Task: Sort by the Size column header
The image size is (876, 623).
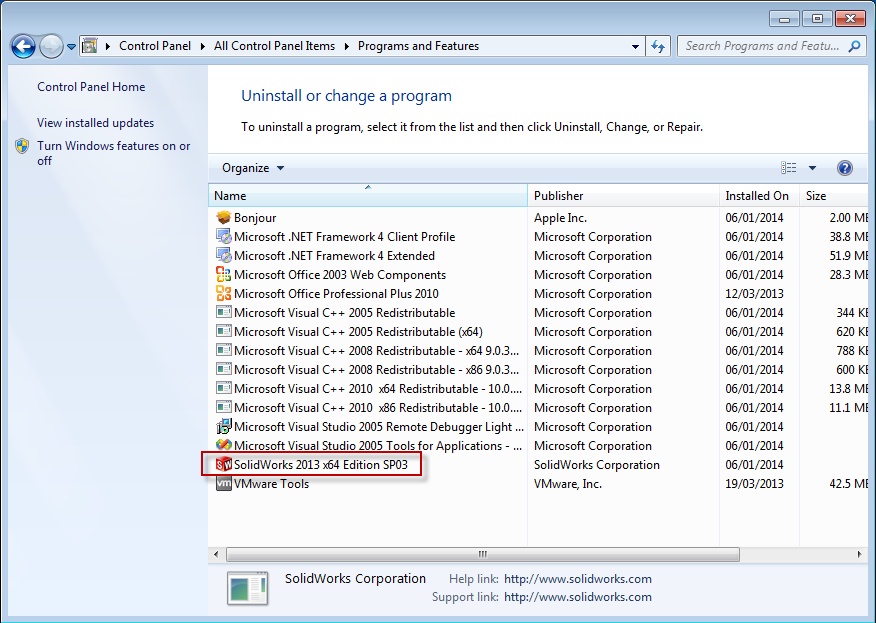Action: pyautogui.click(x=835, y=196)
